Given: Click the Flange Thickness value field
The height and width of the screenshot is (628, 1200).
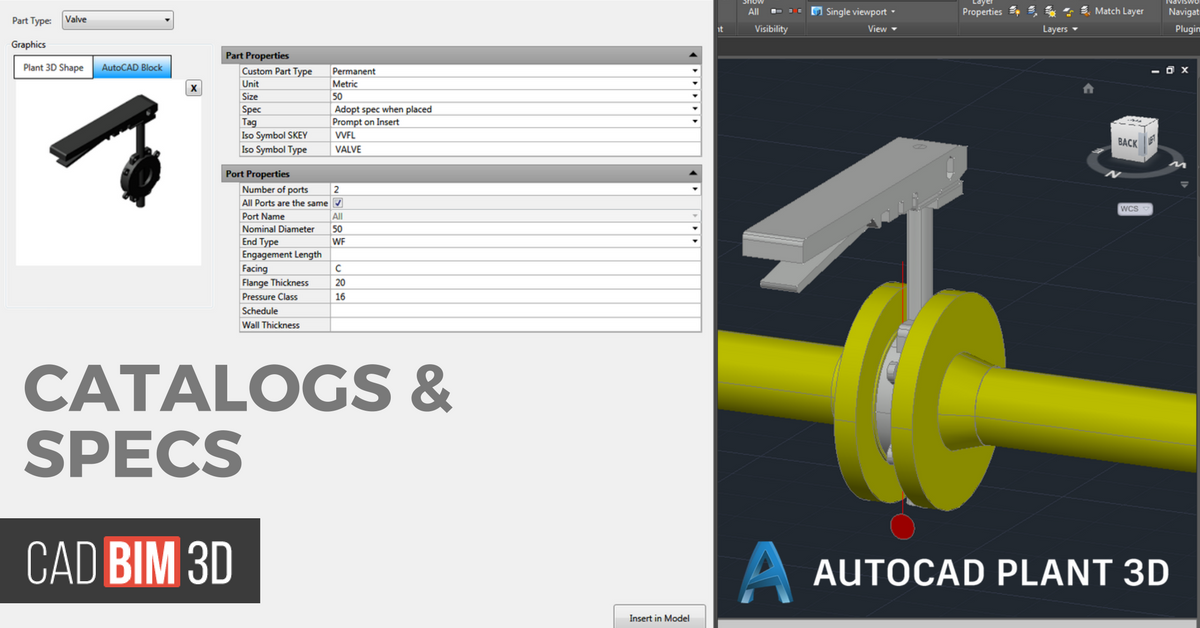Looking at the screenshot, I should [x=515, y=282].
